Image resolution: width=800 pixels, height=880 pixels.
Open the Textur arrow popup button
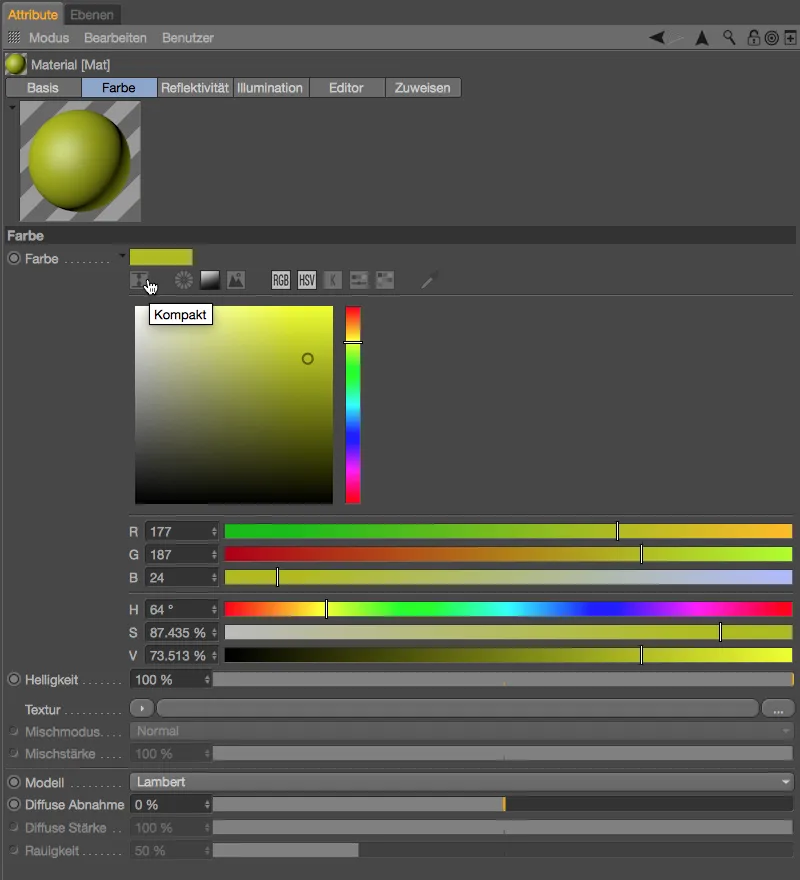[141, 708]
